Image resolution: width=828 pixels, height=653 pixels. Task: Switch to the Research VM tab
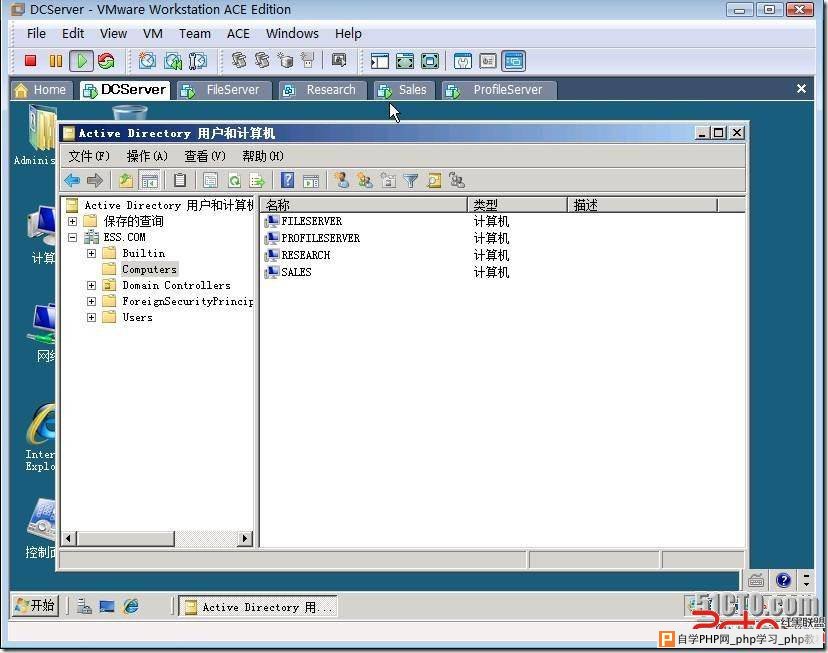click(322, 90)
